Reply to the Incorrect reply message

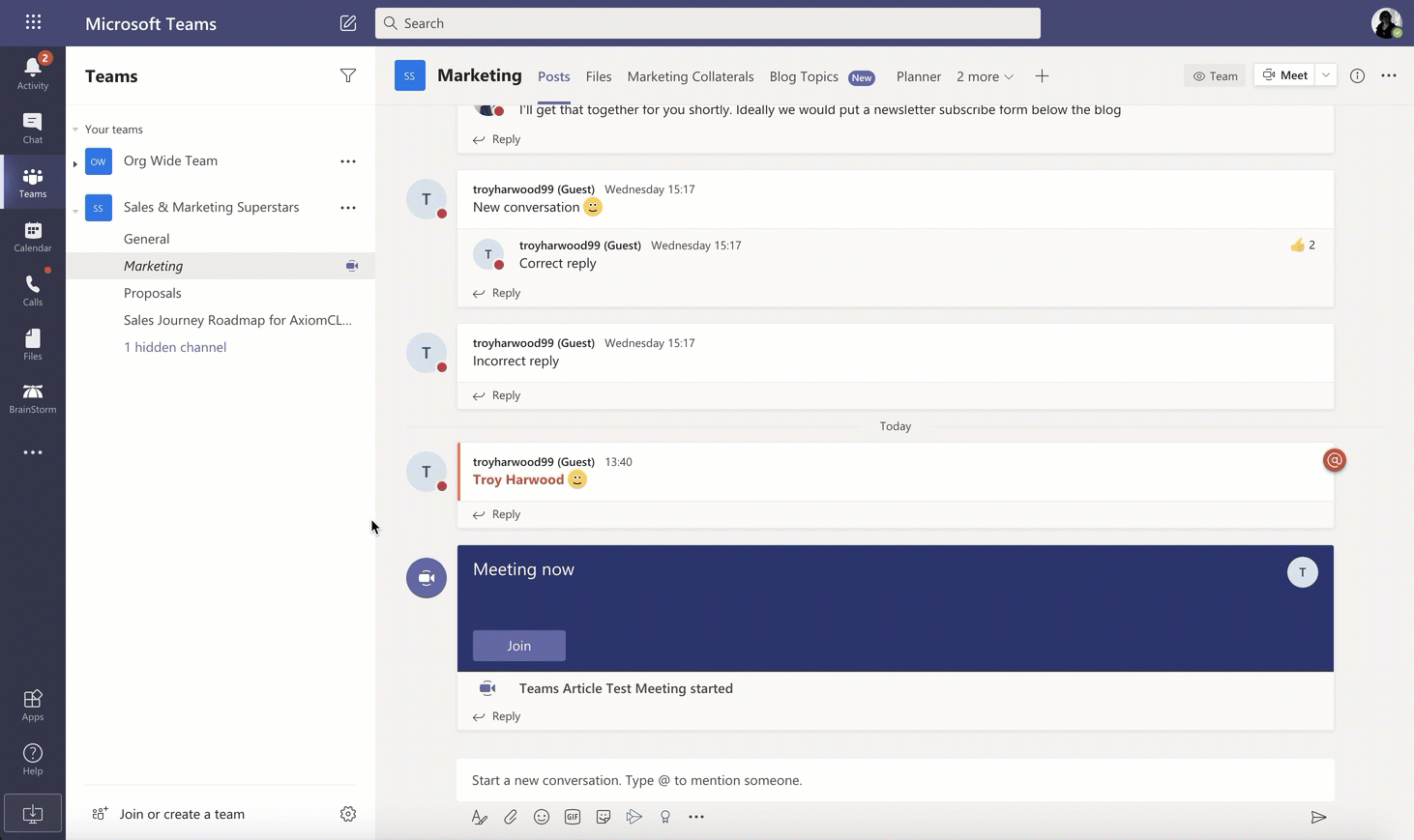(497, 395)
